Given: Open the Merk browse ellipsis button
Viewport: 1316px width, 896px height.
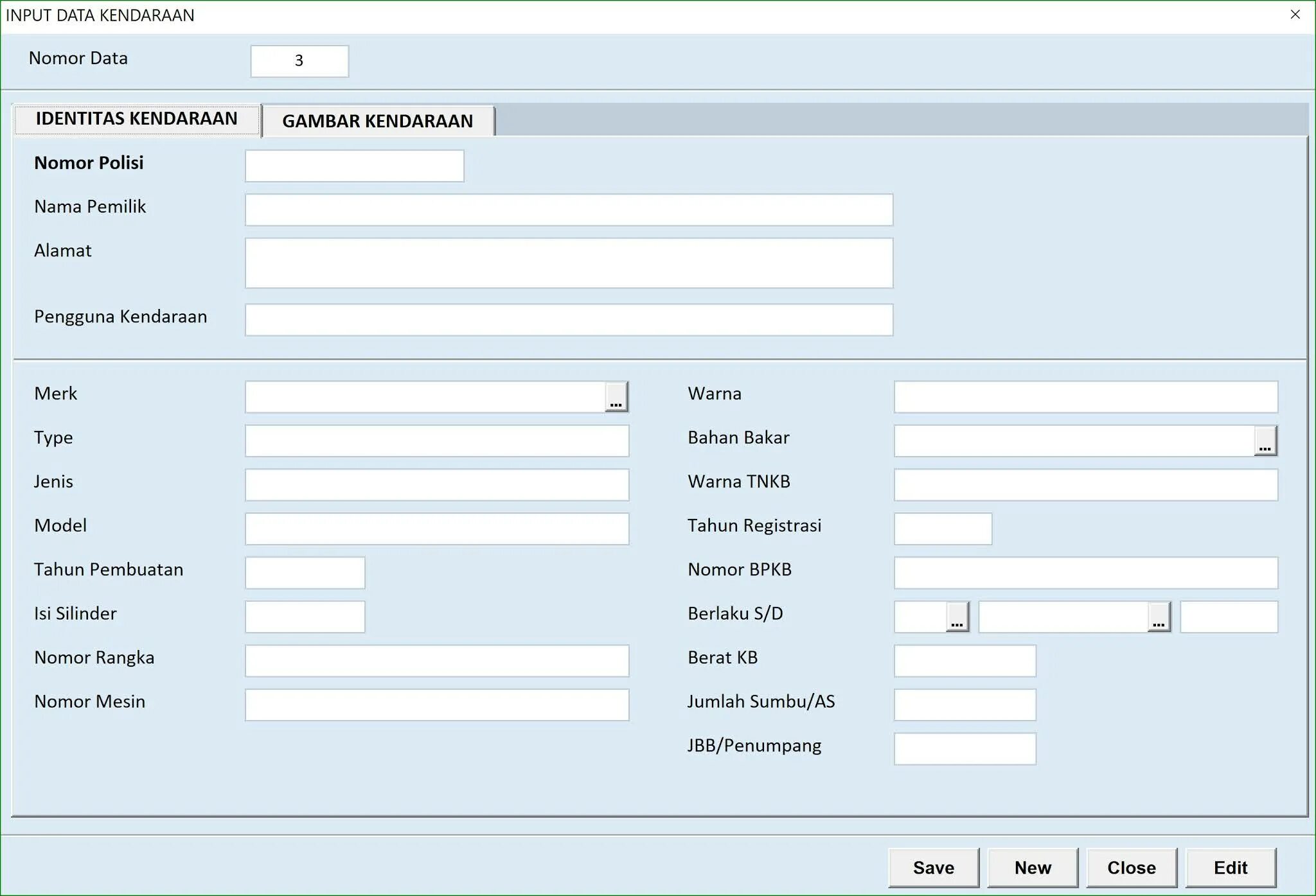Looking at the screenshot, I should click(616, 397).
